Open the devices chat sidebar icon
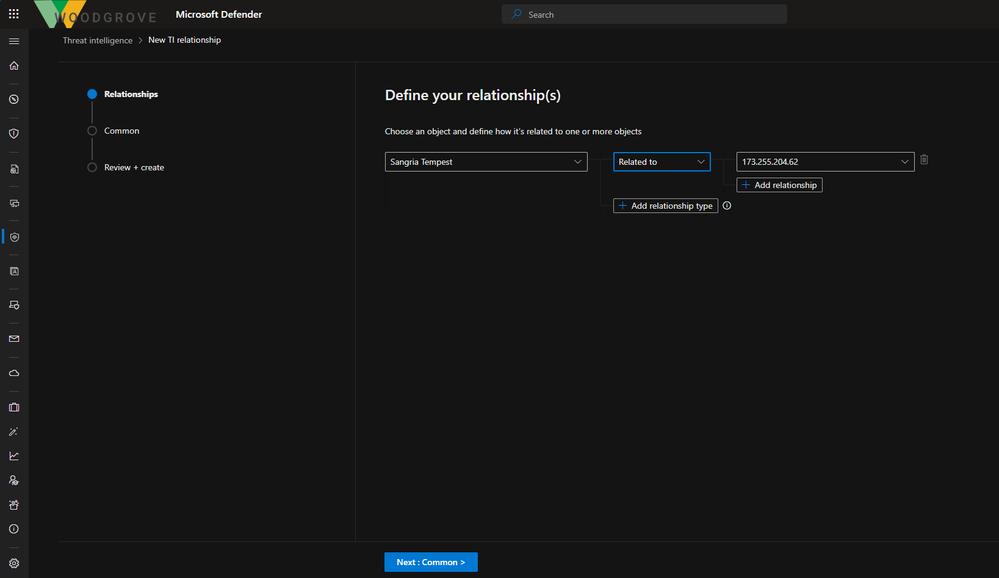Viewport: 999px width, 578px height. coord(14,203)
